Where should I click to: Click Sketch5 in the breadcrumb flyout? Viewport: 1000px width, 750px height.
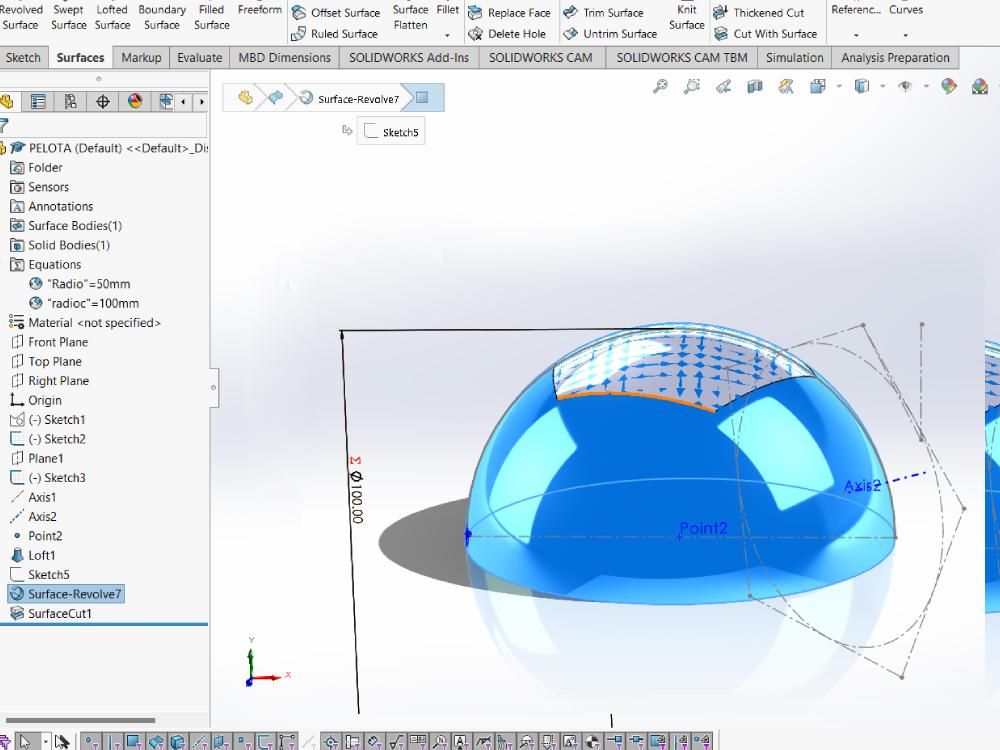[391, 132]
